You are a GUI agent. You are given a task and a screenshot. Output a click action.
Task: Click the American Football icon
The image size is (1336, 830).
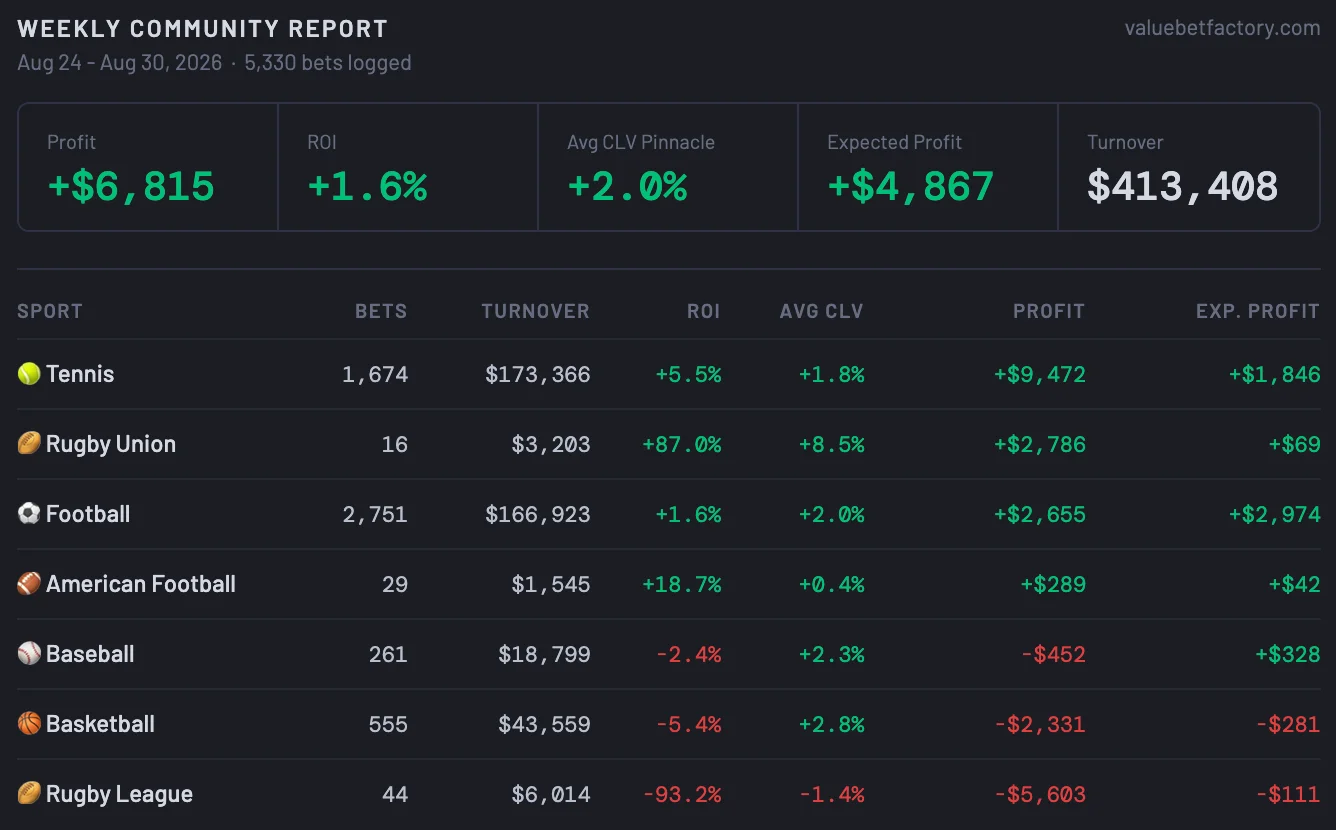[x=29, y=584]
